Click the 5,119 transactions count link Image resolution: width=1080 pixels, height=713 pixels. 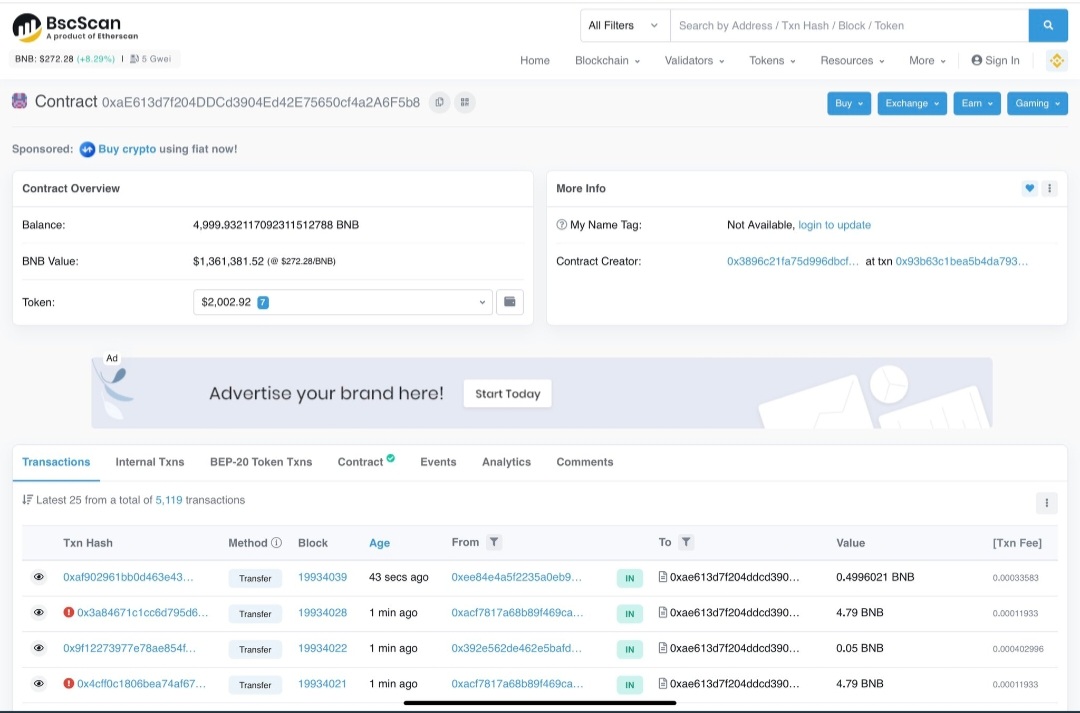(169, 500)
